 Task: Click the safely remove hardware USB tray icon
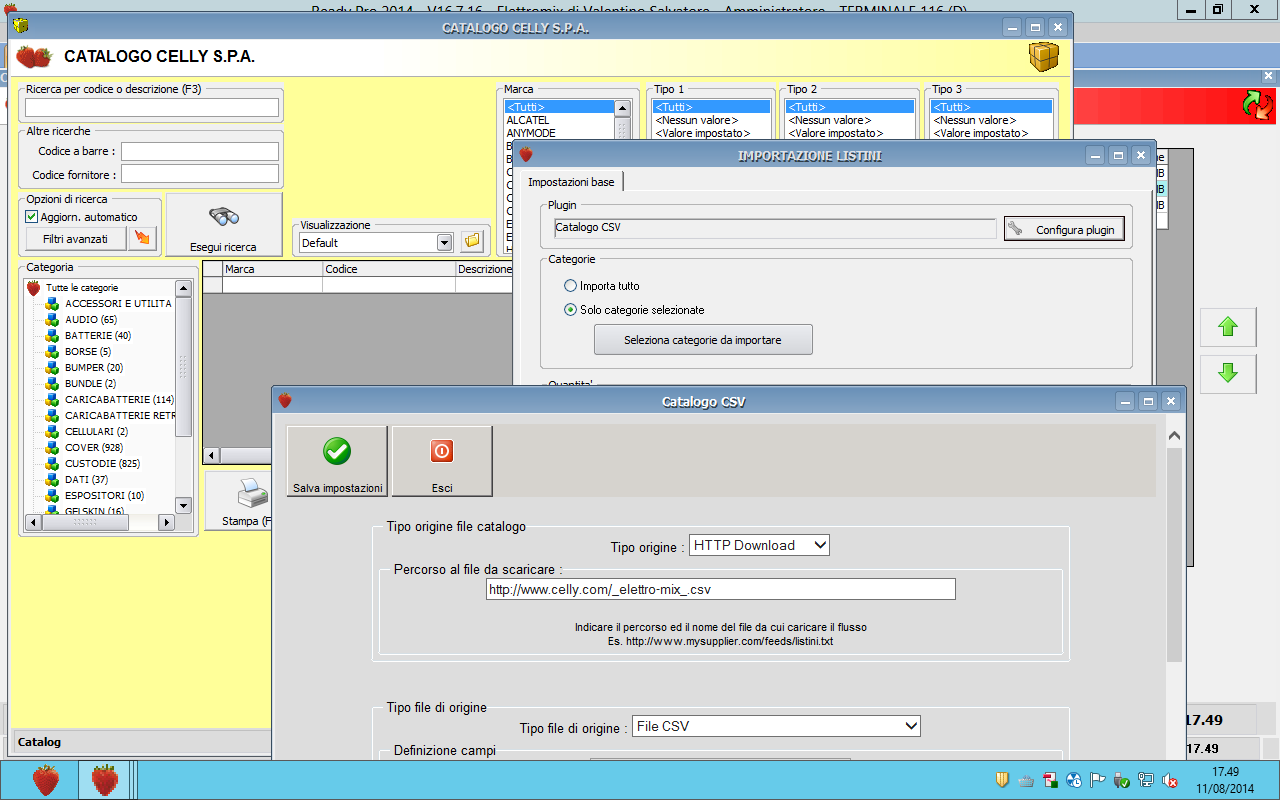(x=1122, y=780)
